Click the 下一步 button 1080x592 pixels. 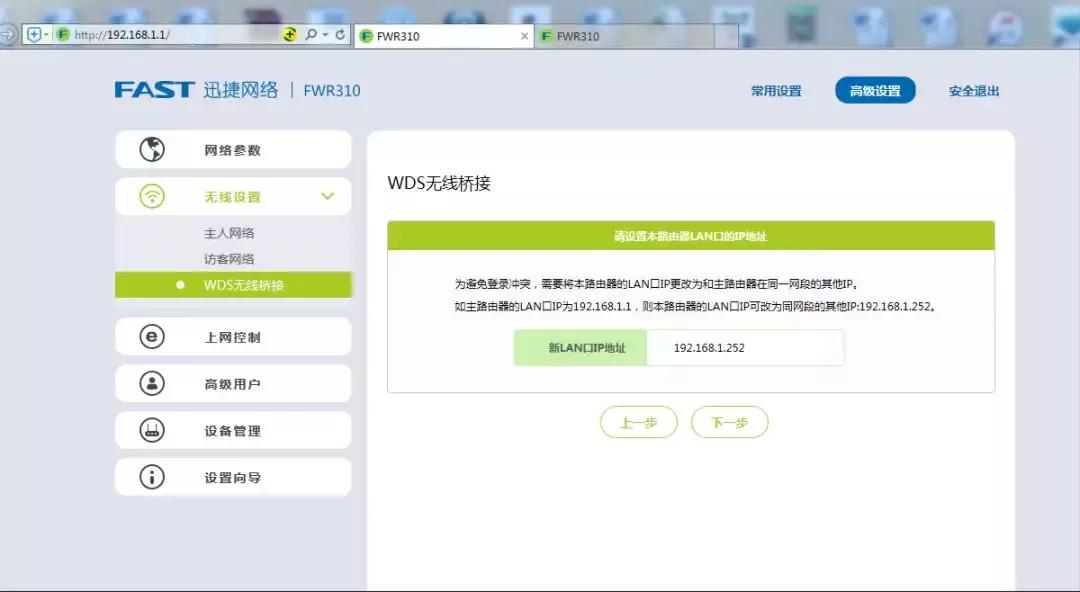point(730,422)
